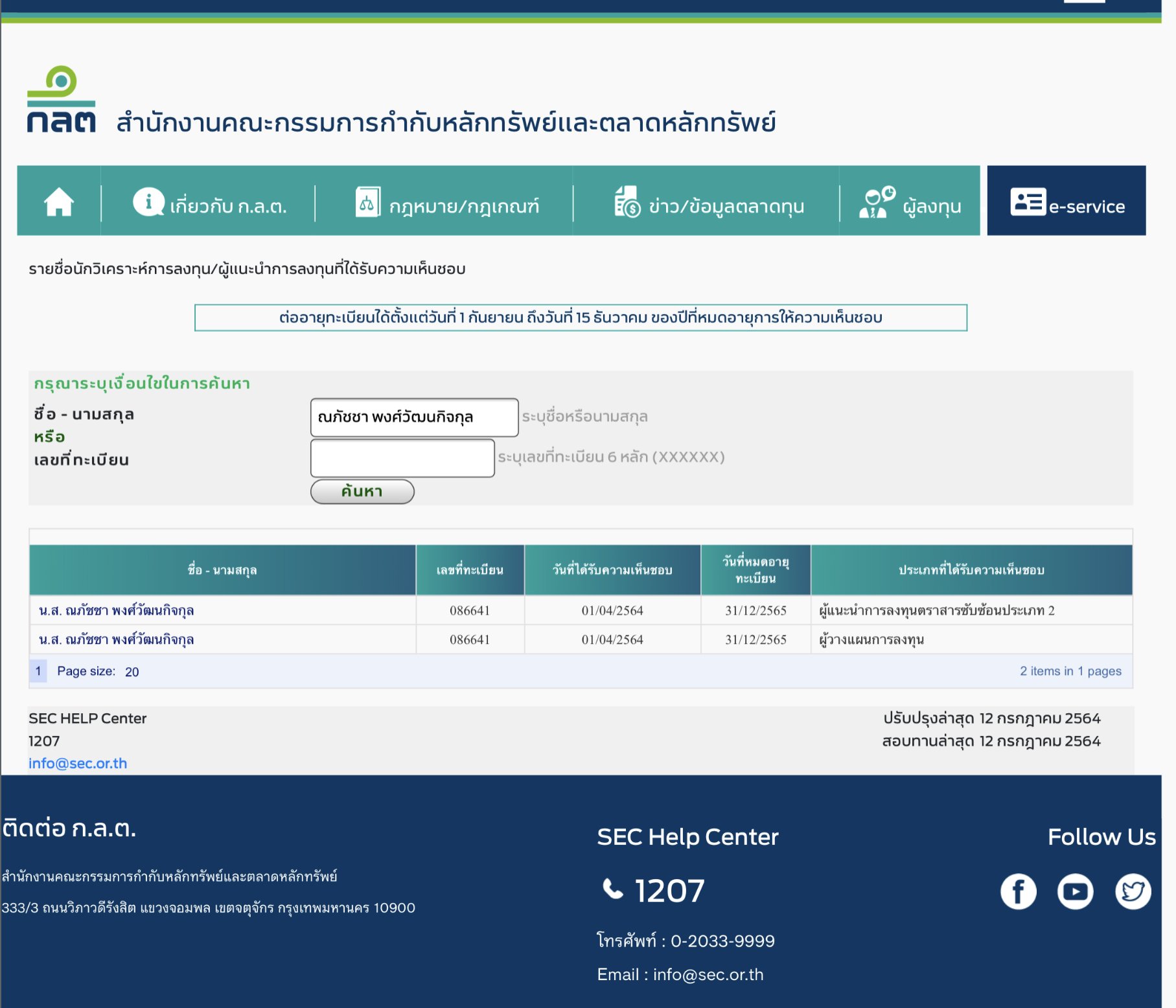Click the investor people icon beside ผู้ลงทุน
The height and width of the screenshot is (1008, 1176).
coord(877,202)
